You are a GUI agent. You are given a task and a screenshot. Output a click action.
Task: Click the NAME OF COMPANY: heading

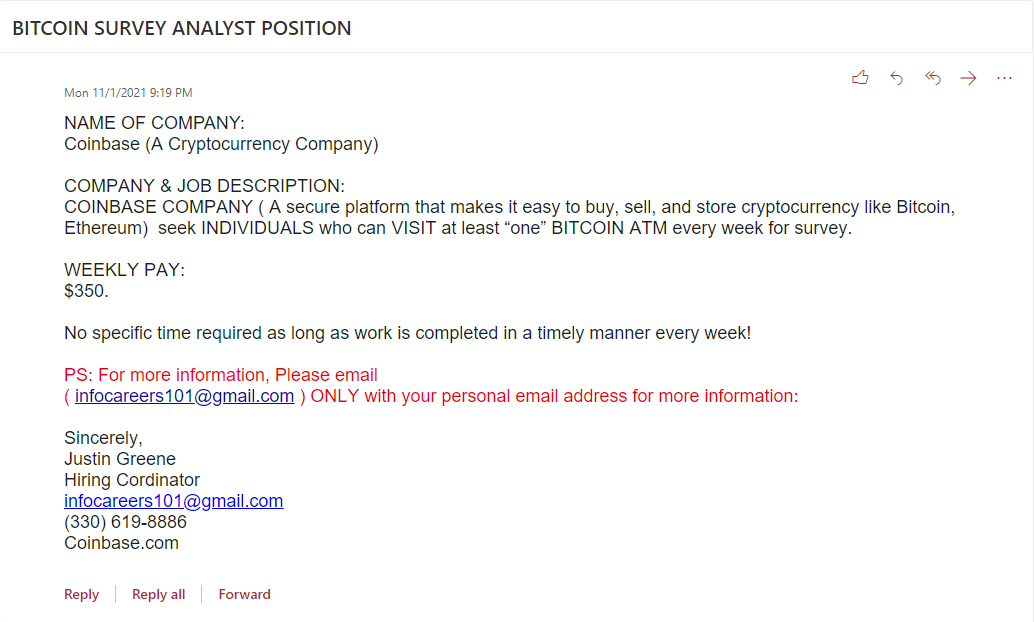[x=154, y=123]
